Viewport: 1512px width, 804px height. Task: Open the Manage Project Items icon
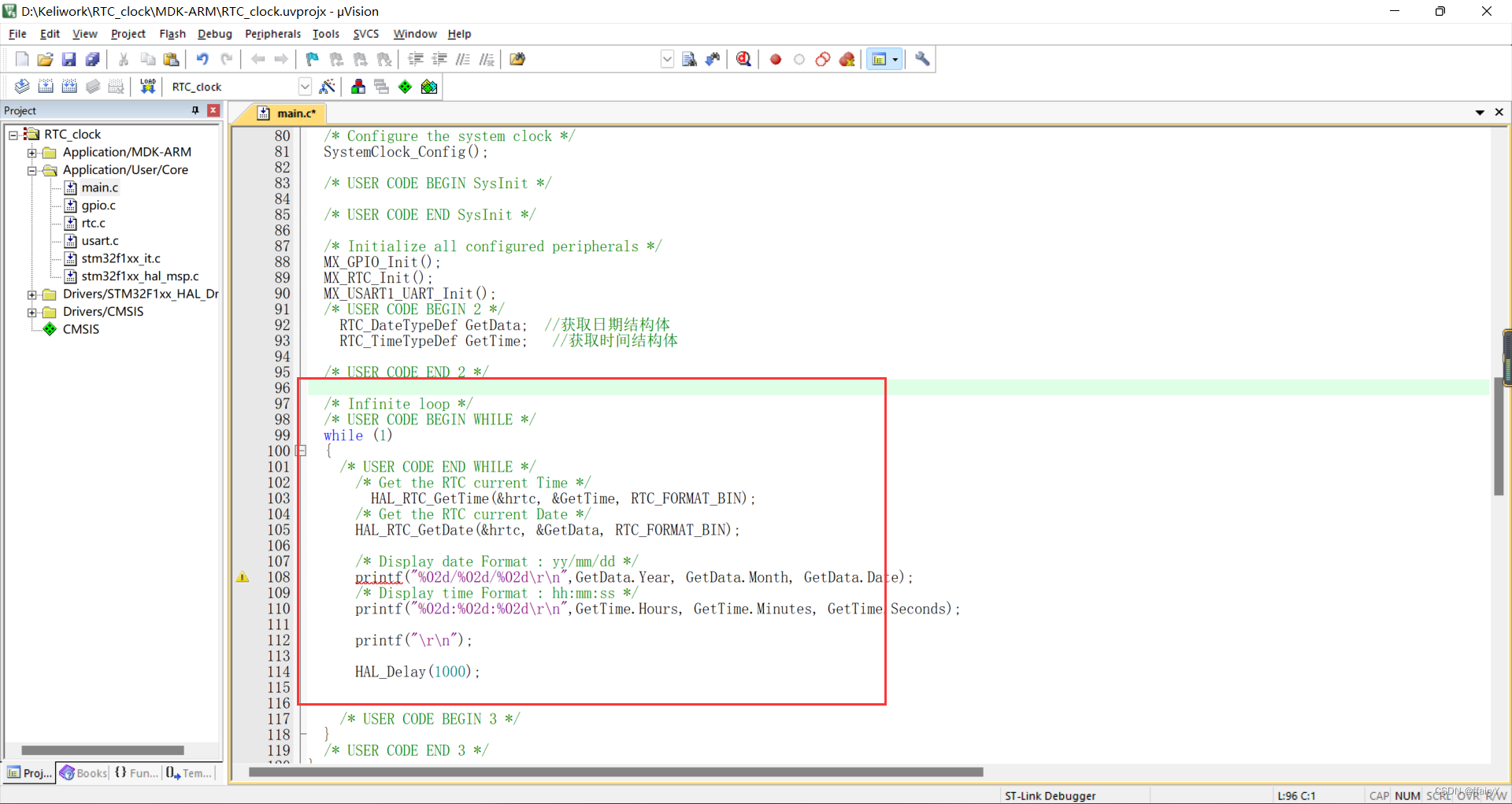[x=358, y=87]
